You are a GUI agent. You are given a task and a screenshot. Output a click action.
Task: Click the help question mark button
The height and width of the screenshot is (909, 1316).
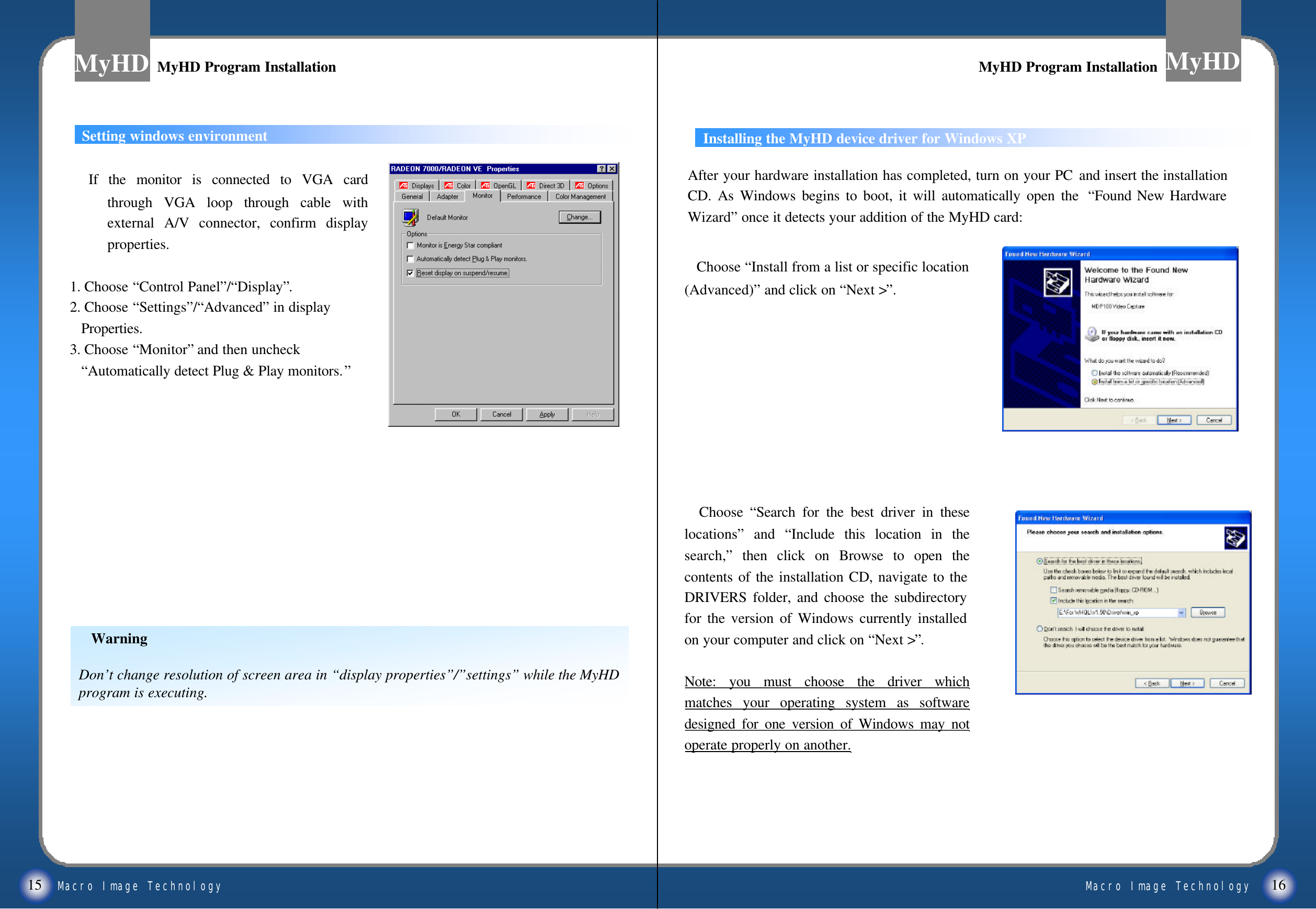(x=601, y=168)
